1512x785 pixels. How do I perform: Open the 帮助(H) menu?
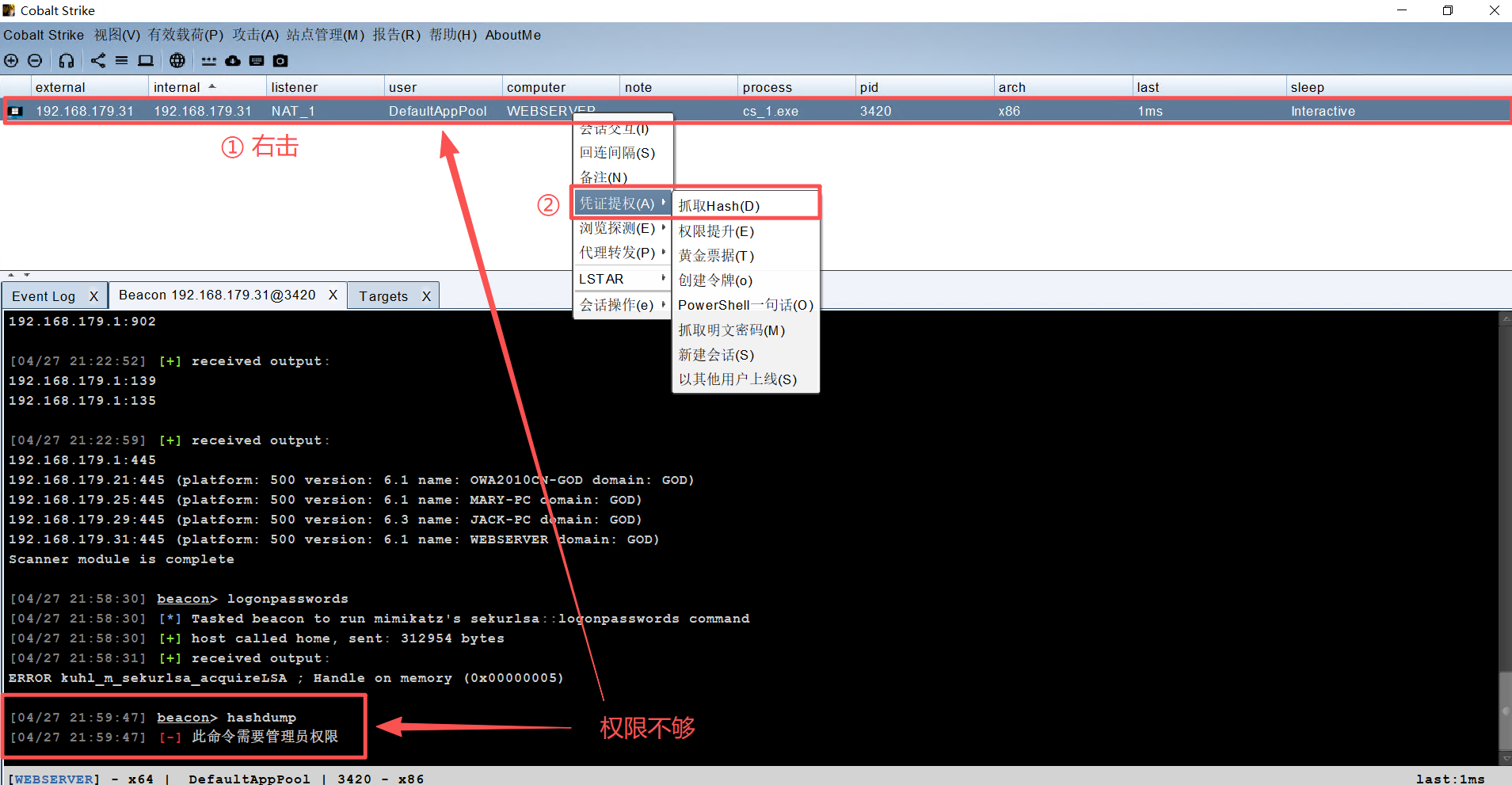tap(453, 35)
